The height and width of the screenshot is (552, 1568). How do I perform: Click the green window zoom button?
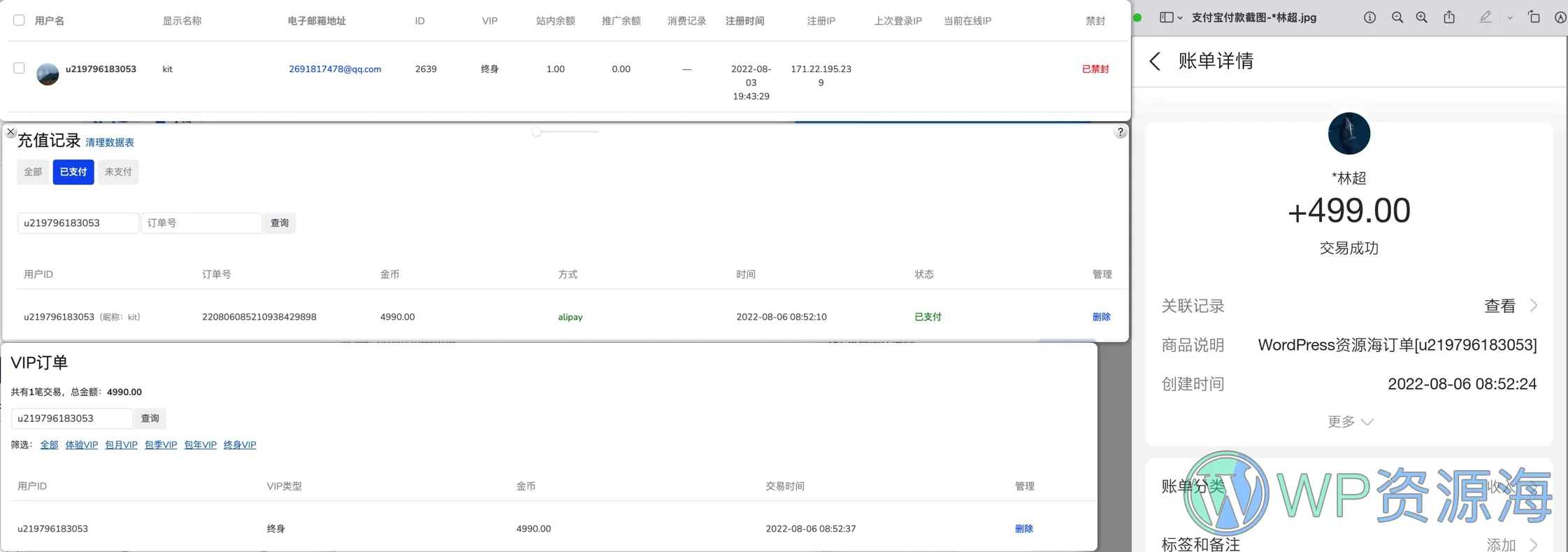pos(1137,17)
